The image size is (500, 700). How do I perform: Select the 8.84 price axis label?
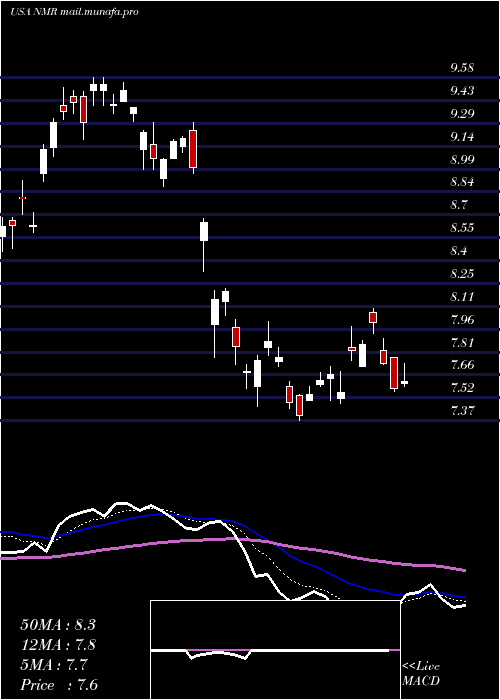click(462, 182)
